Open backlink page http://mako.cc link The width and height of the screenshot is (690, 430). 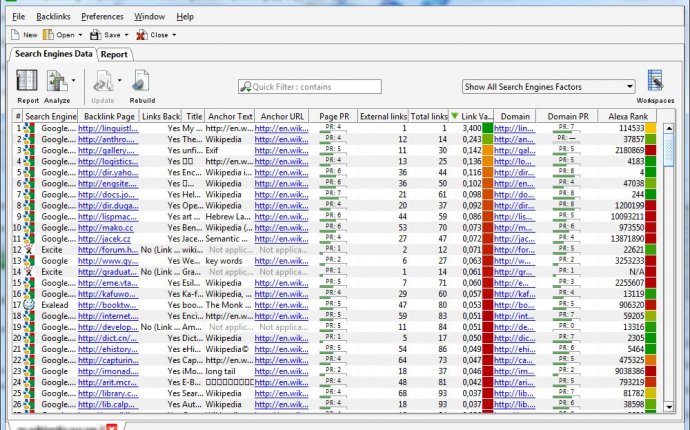[x=106, y=228]
